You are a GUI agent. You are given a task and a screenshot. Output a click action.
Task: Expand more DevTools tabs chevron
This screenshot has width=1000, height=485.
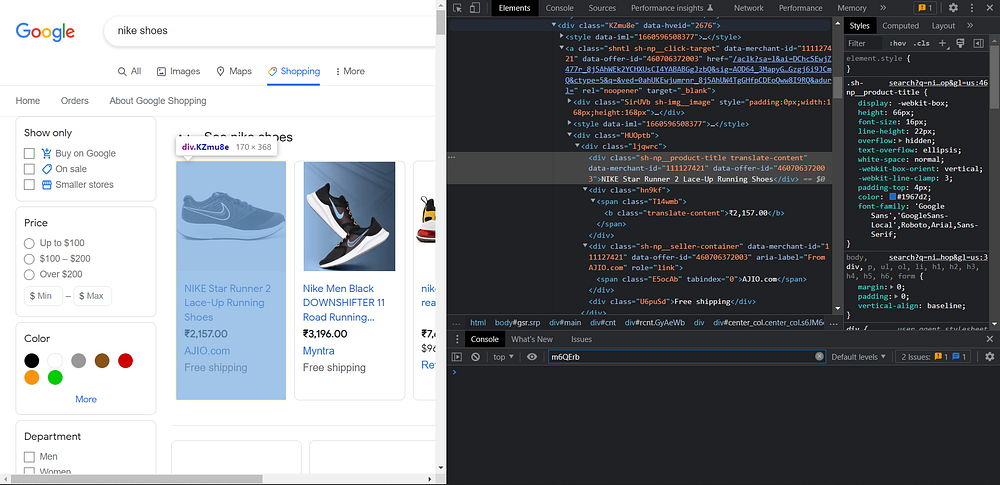[x=883, y=8]
